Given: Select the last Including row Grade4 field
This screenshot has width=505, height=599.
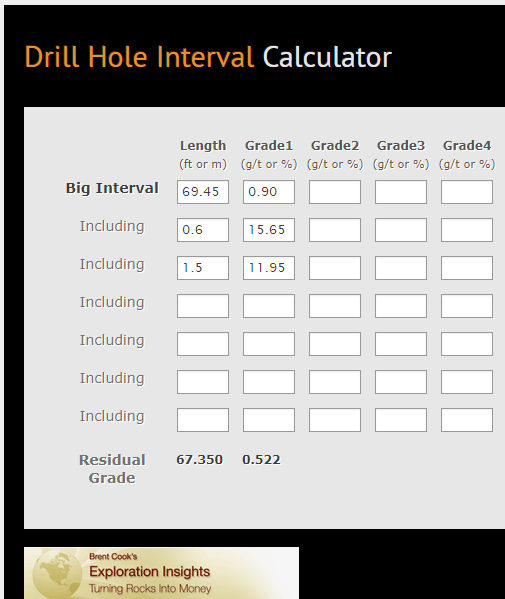Looking at the screenshot, I should (467, 420).
